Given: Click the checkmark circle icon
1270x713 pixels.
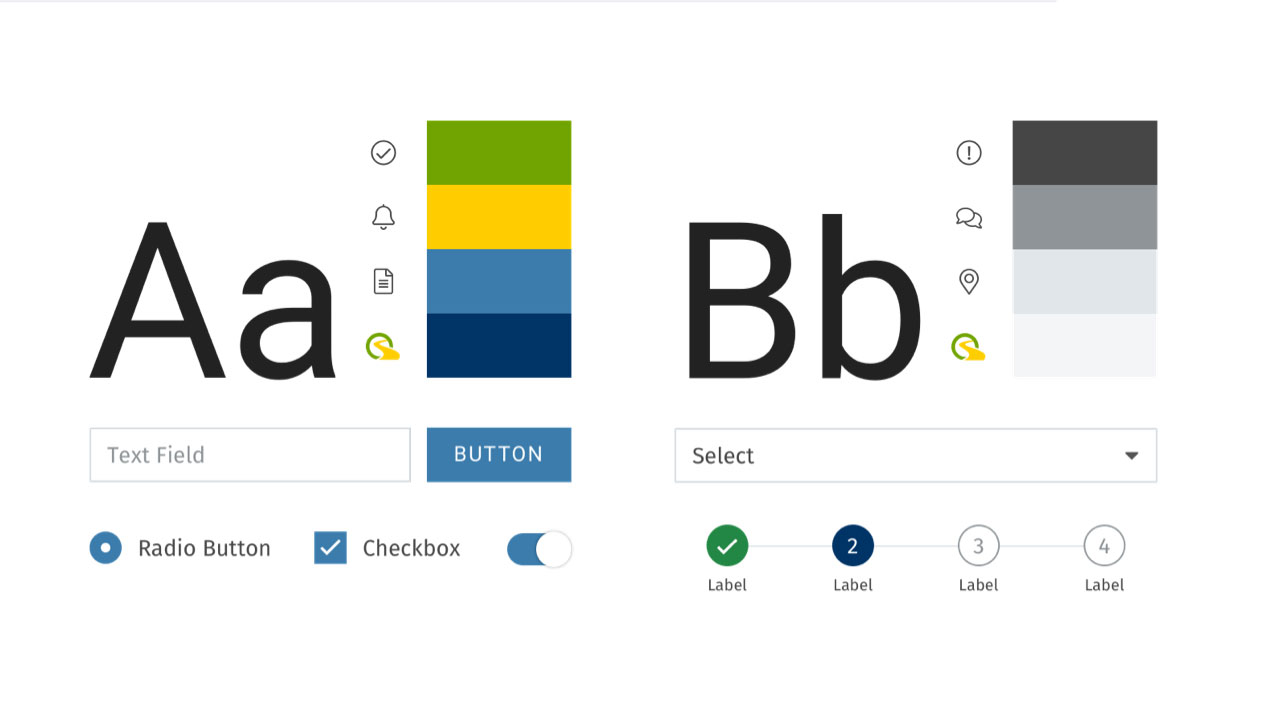Looking at the screenshot, I should tap(383, 152).
